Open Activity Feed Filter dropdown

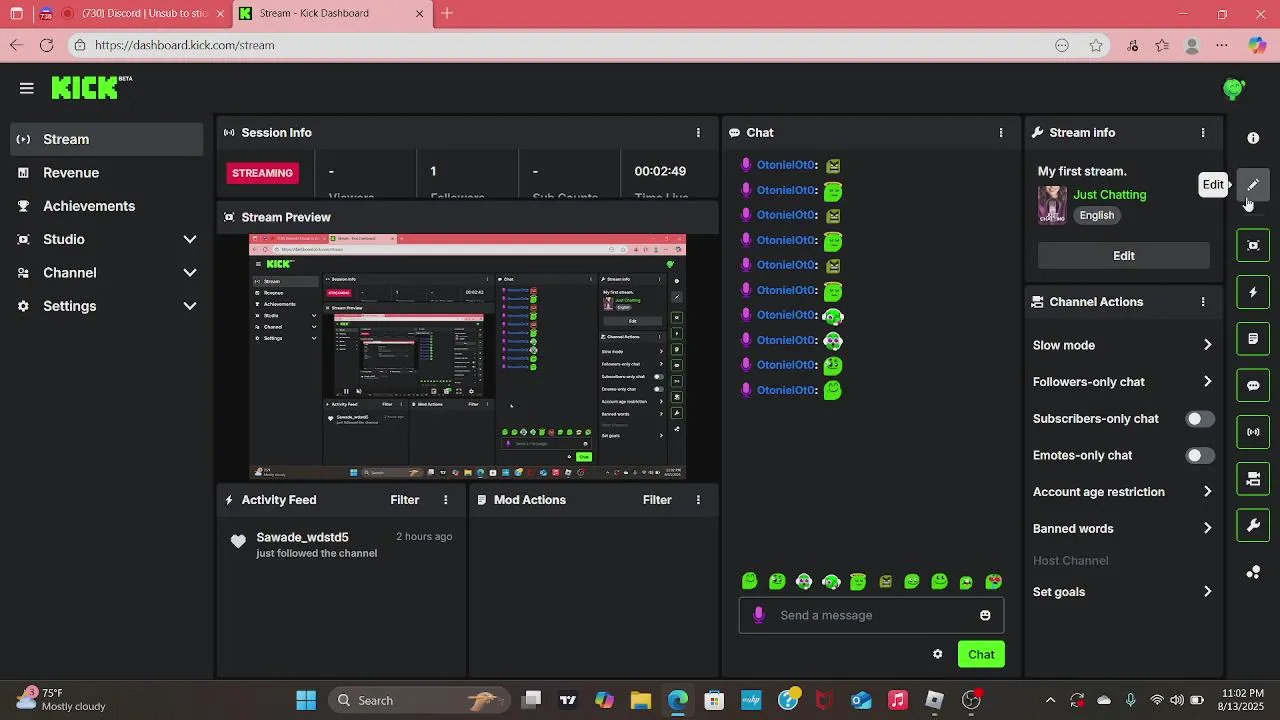coord(405,500)
